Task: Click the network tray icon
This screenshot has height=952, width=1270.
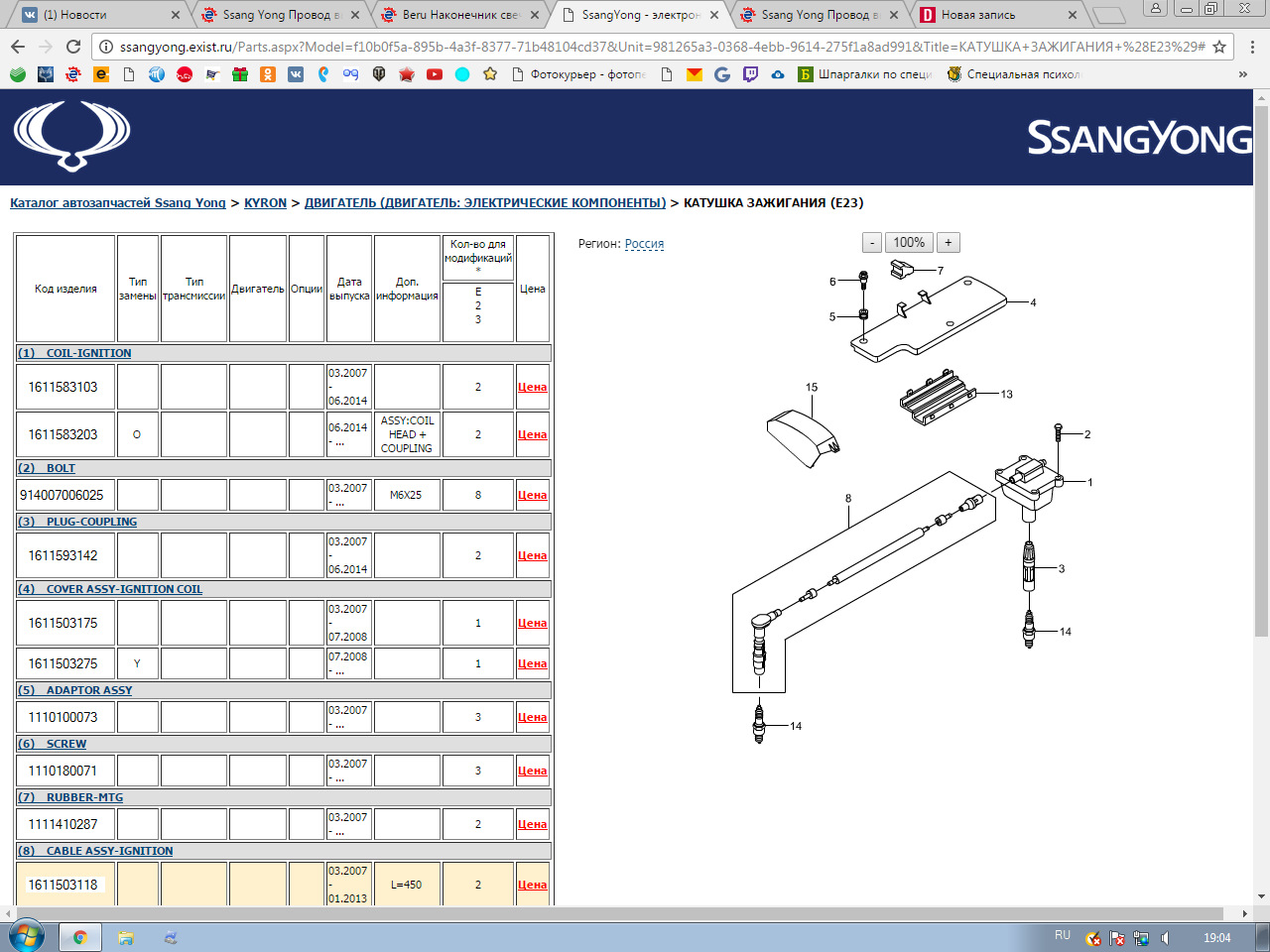Action: (1141, 938)
